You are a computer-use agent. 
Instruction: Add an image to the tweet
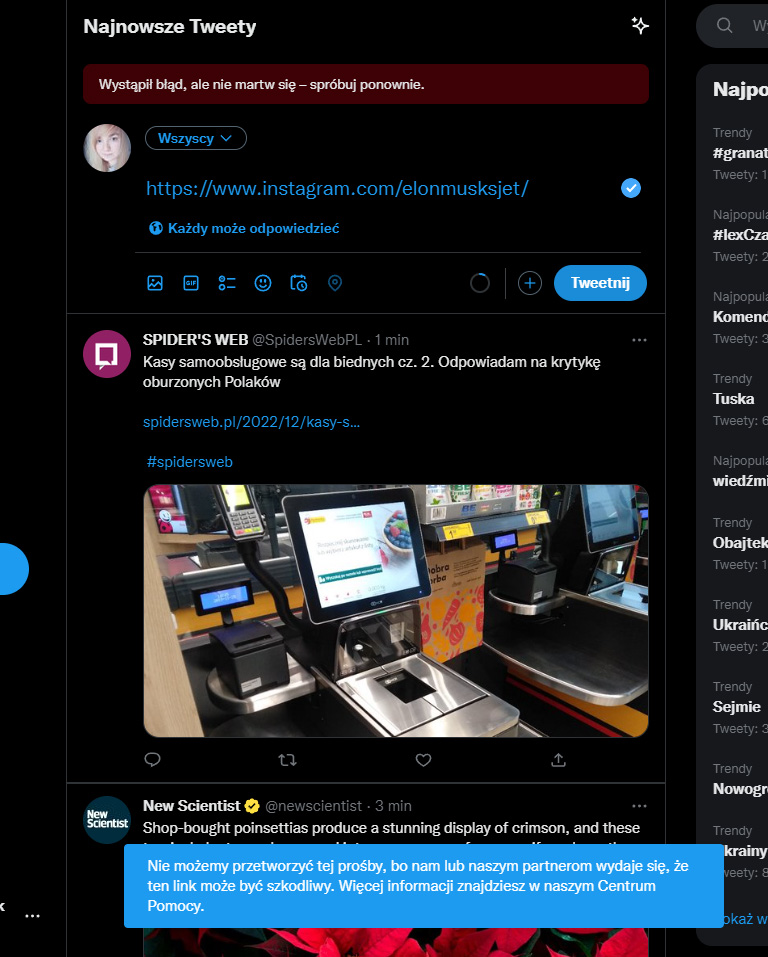pos(155,283)
